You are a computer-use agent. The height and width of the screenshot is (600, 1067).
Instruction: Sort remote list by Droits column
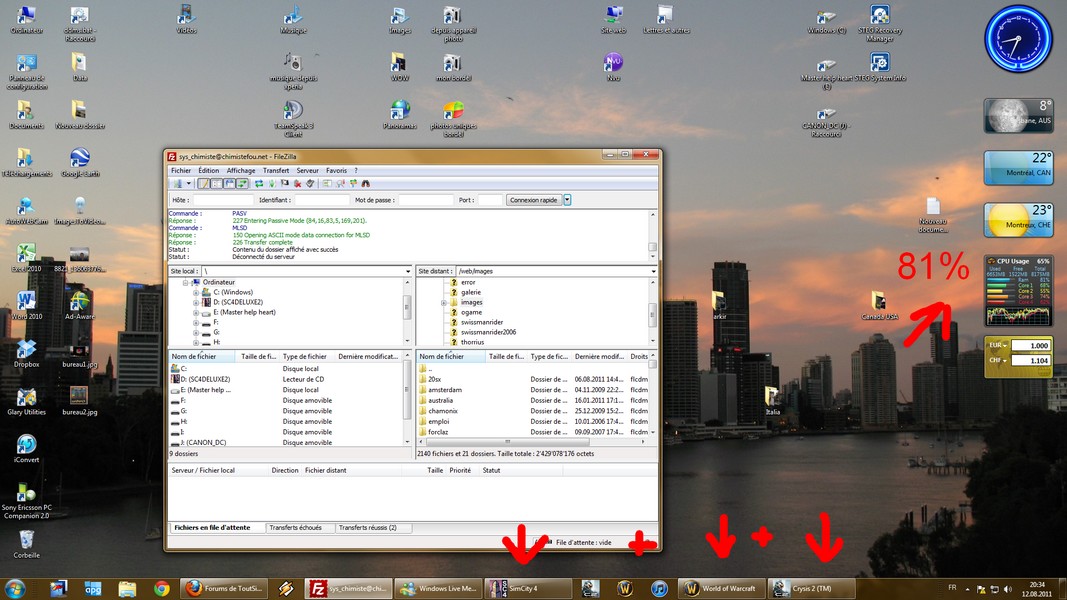638,356
